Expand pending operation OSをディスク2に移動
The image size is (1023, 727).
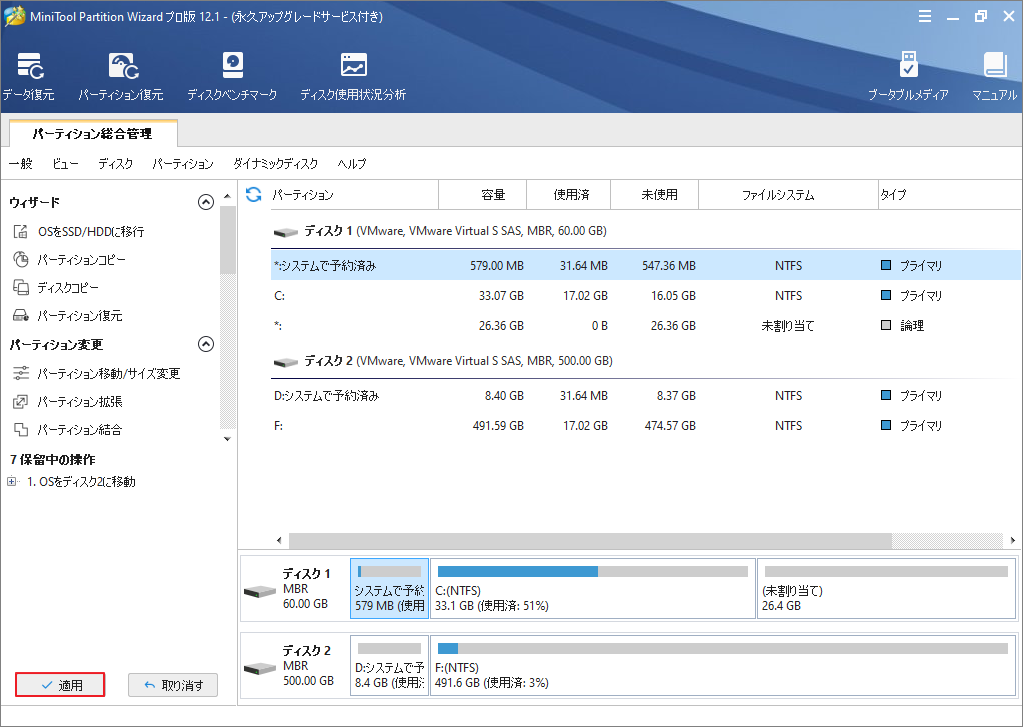(x=11, y=482)
